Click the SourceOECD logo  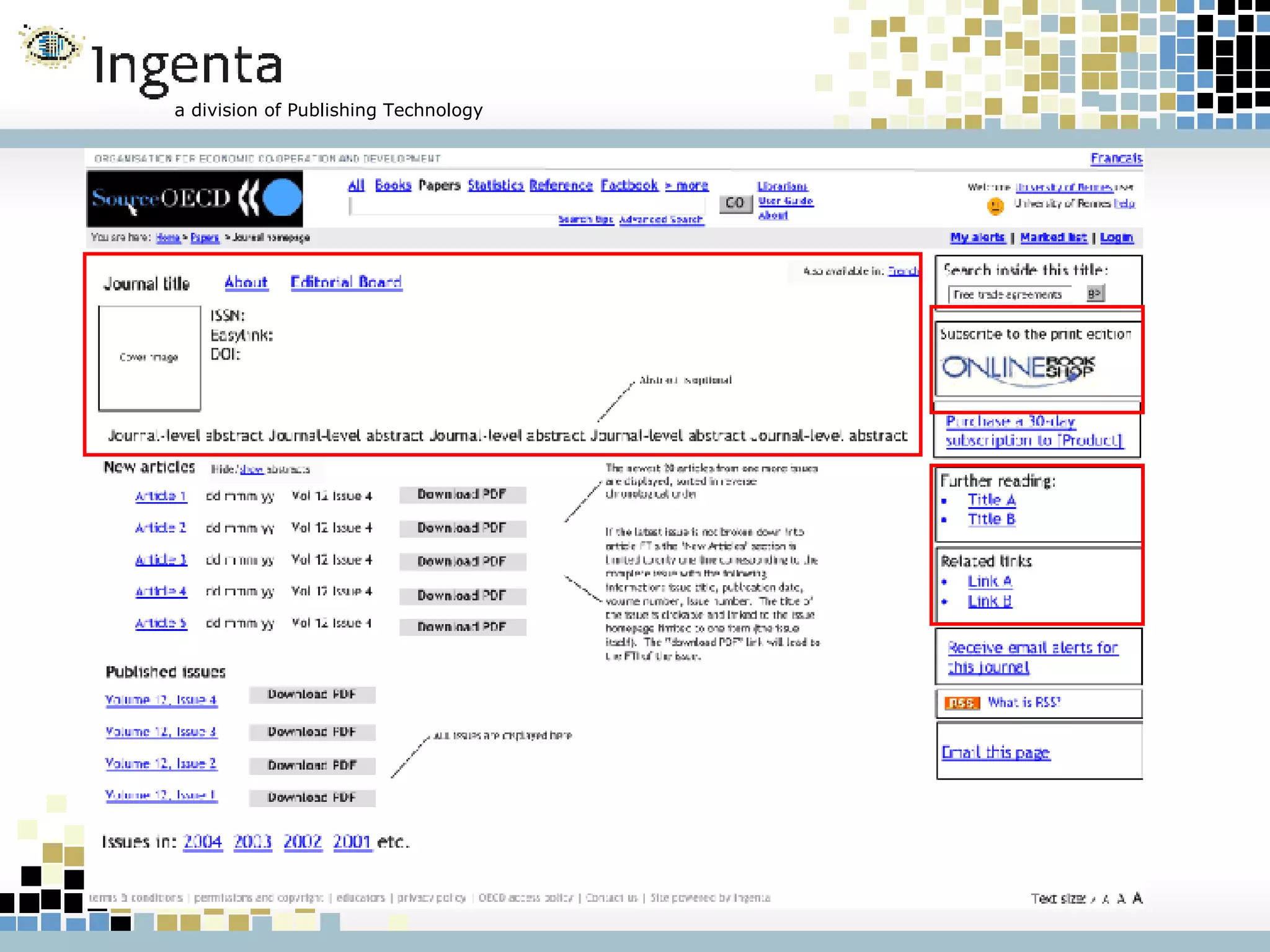(x=195, y=199)
